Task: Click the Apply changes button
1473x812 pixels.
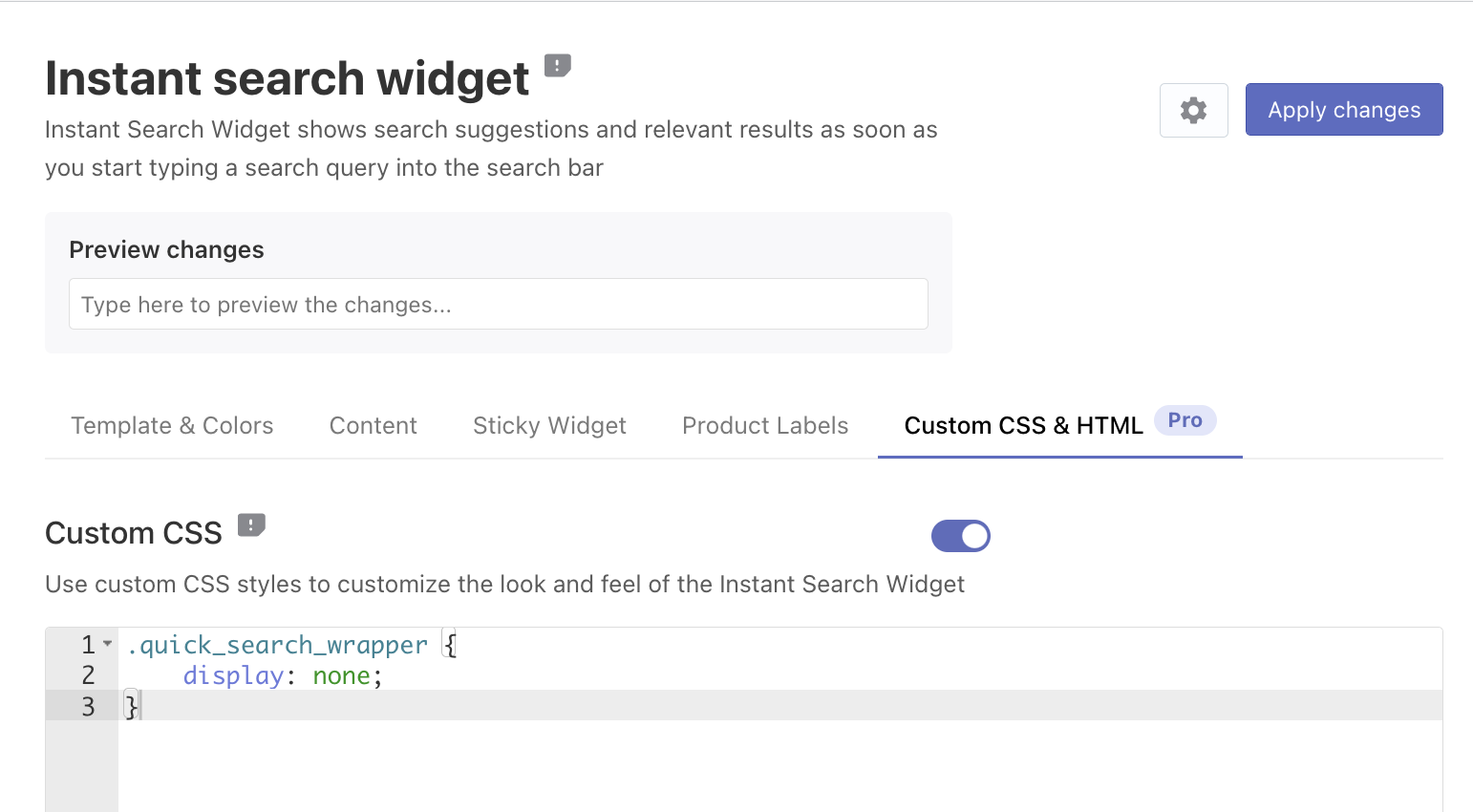Action: (x=1343, y=109)
